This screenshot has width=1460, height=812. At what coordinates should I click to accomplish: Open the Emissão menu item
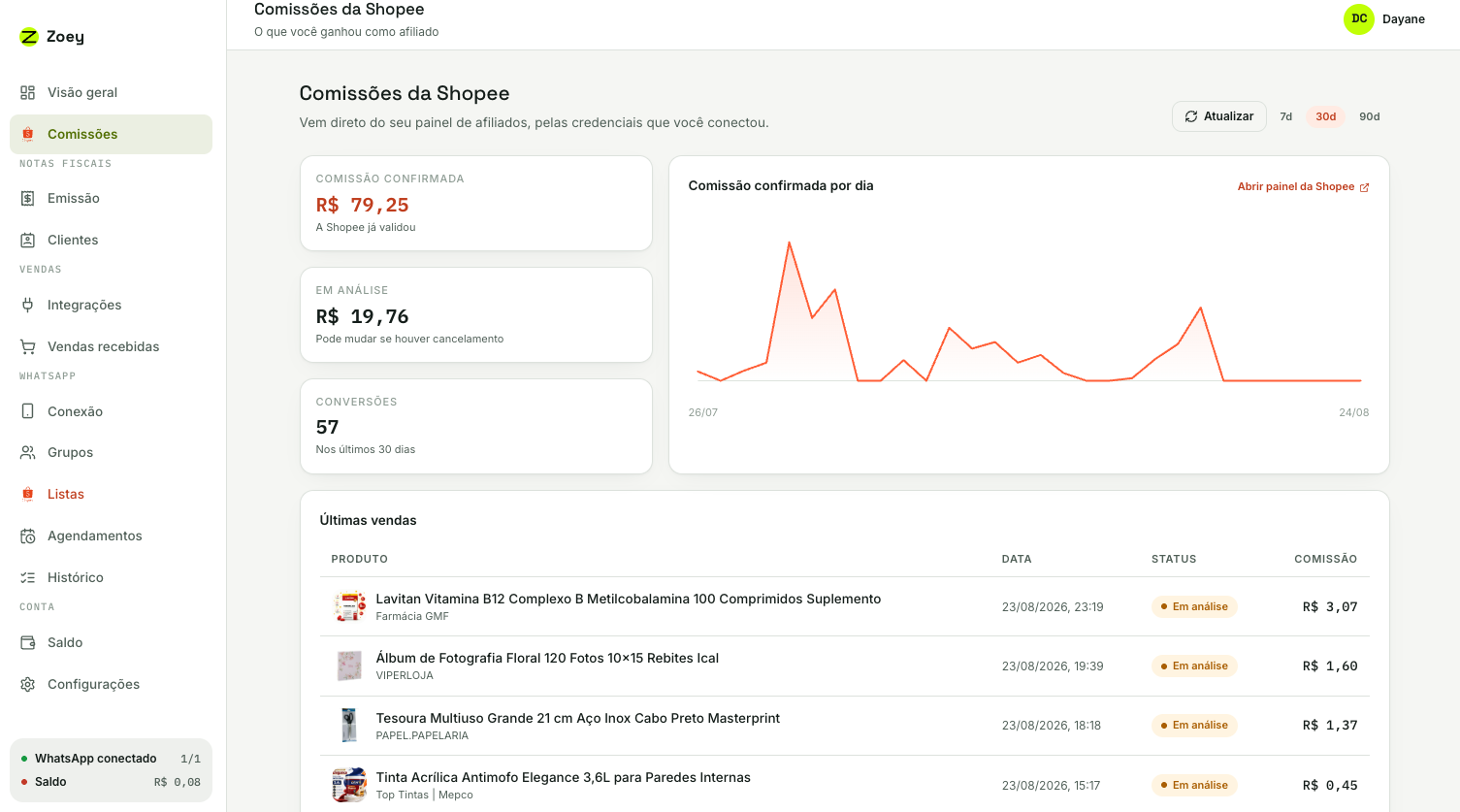pos(111,199)
